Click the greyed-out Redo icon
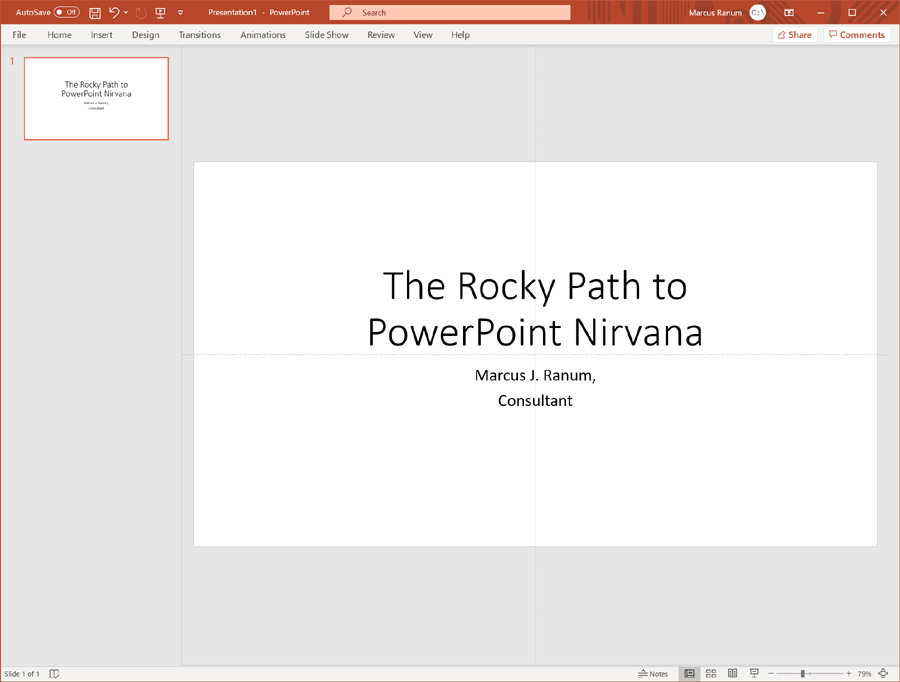This screenshot has height=682, width=900. point(141,13)
